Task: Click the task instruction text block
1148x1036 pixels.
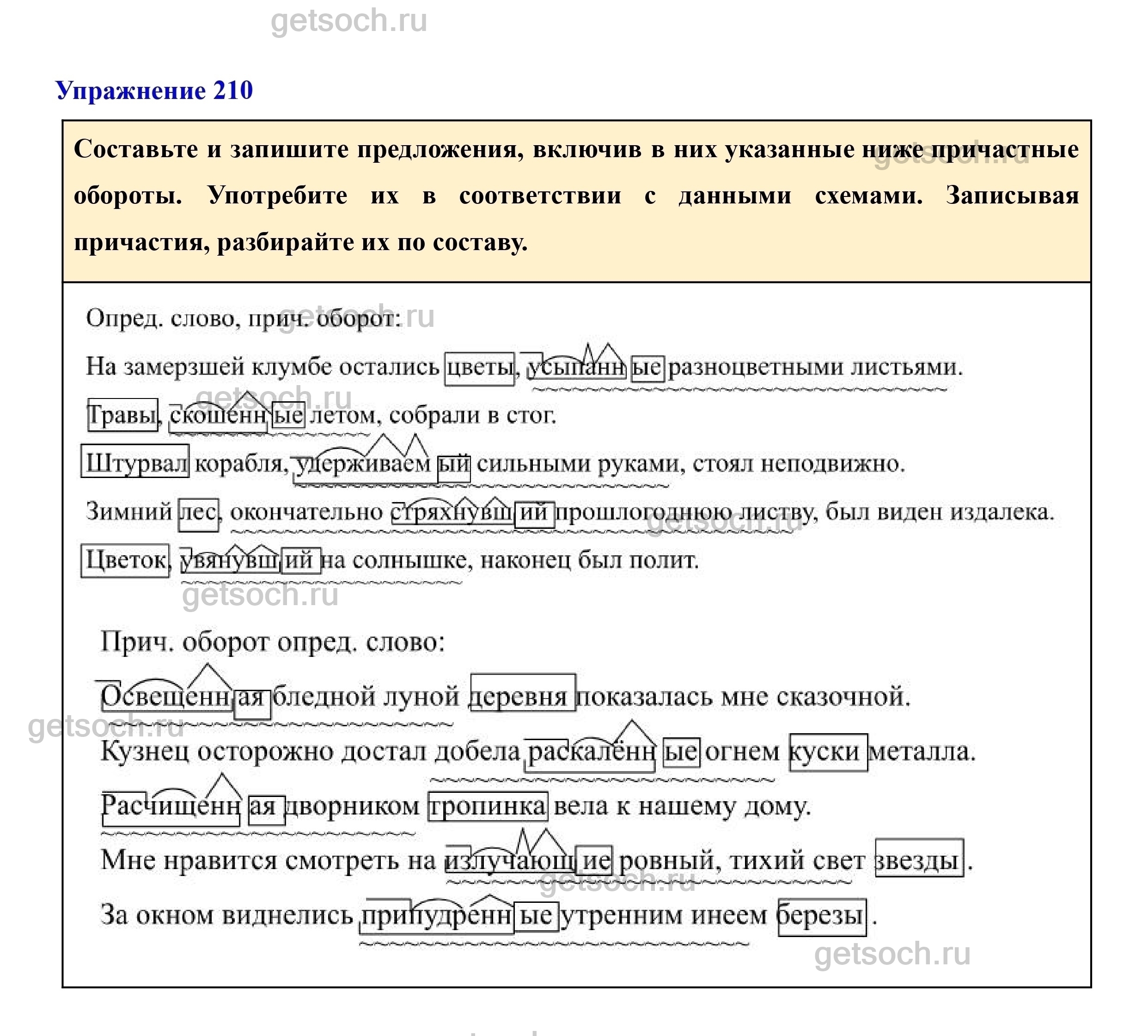Action: pyautogui.click(x=576, y=196)
